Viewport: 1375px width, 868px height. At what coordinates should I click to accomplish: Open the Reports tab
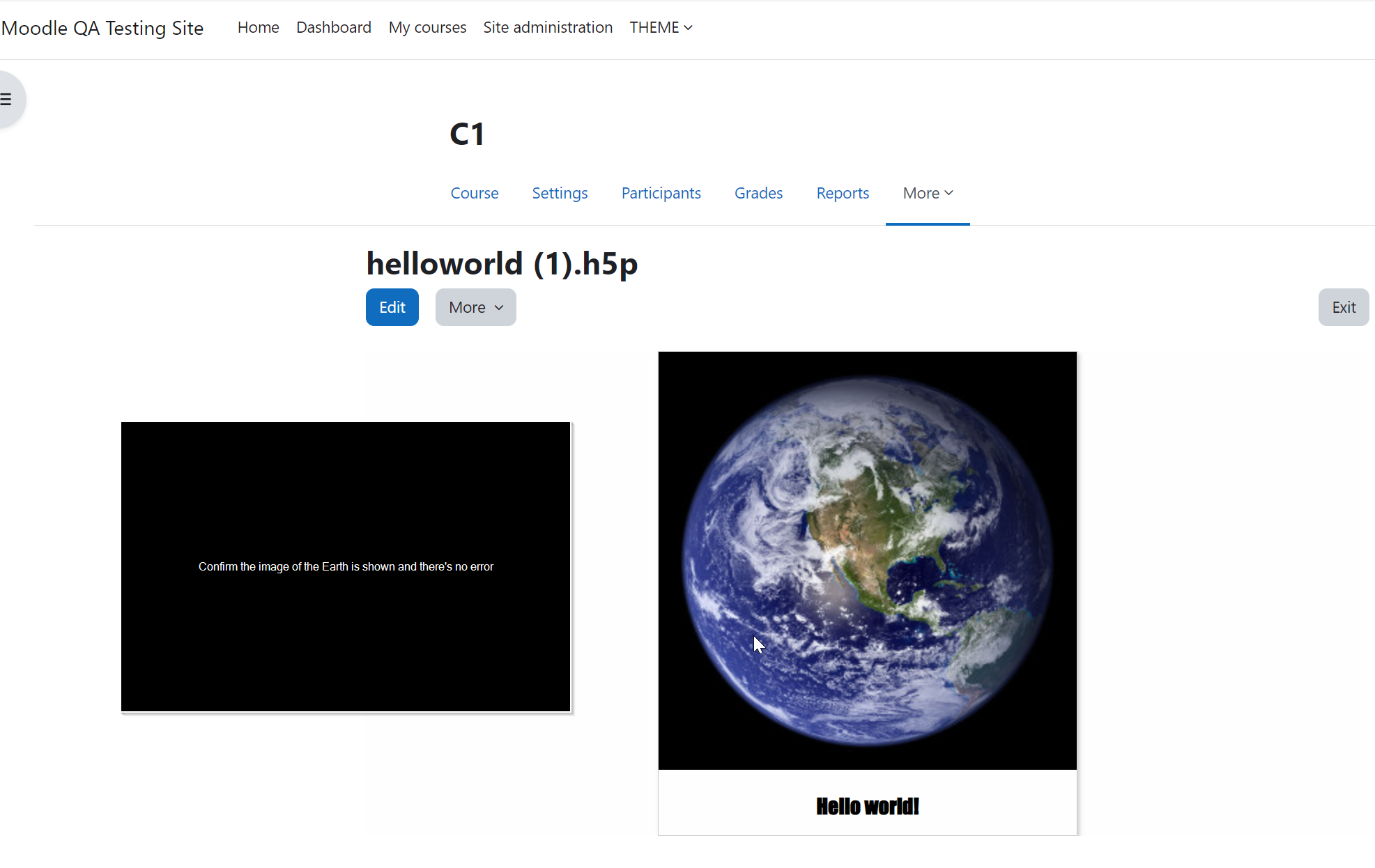coord(843,193)
